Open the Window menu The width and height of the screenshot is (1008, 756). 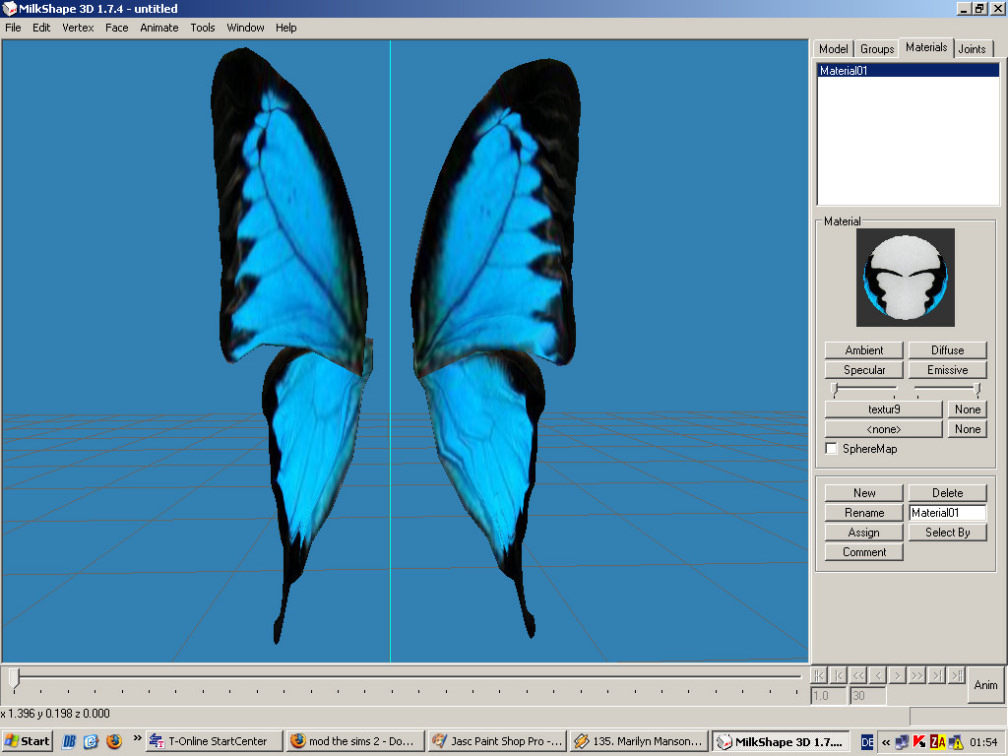pyautogui.click(x=246, y=28)
